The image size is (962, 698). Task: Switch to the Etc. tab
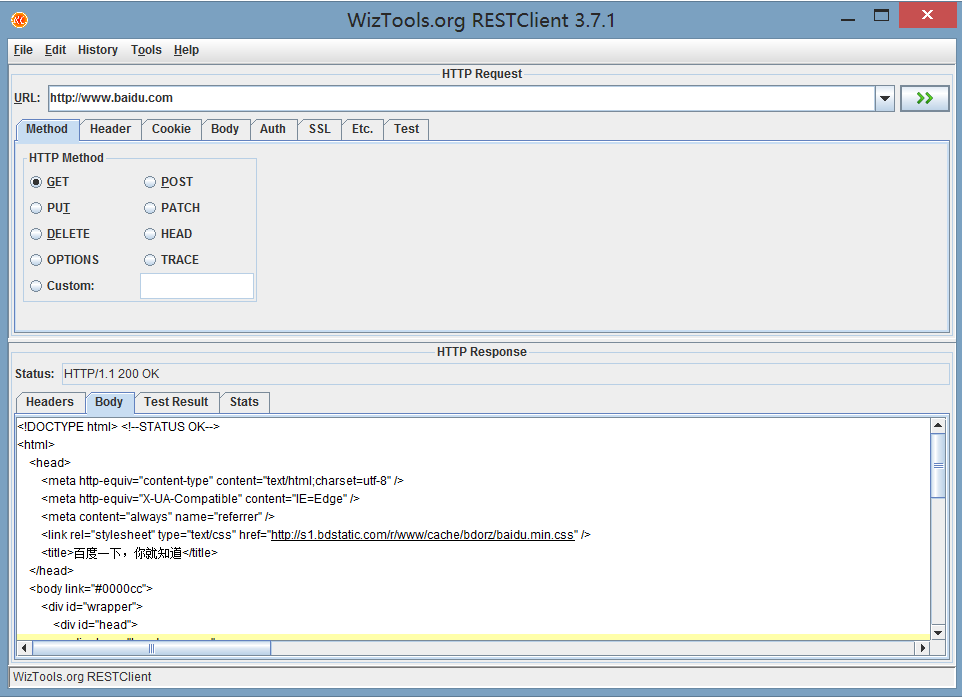(363, 129)
